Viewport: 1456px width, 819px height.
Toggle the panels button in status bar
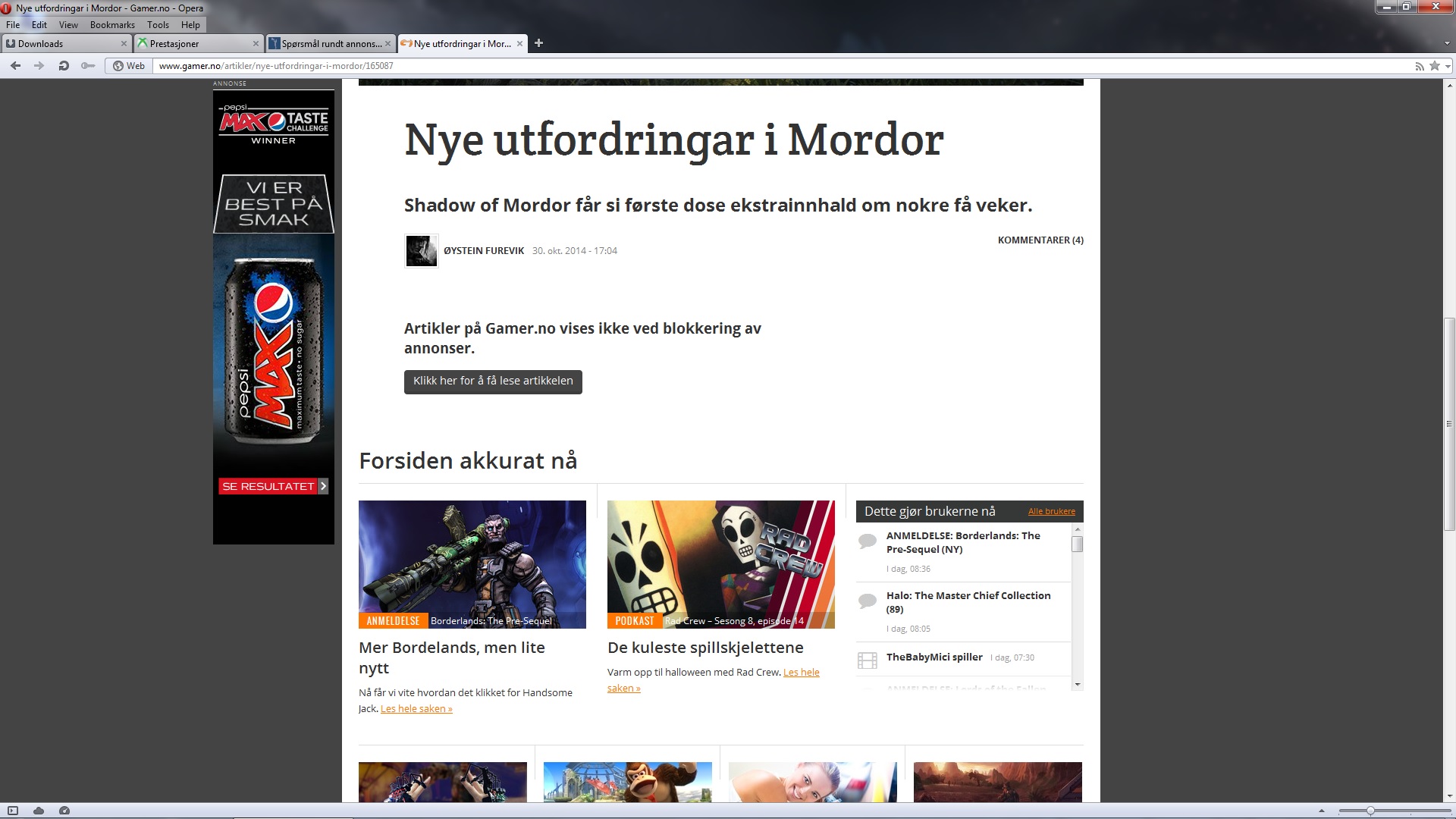[13, 811]
